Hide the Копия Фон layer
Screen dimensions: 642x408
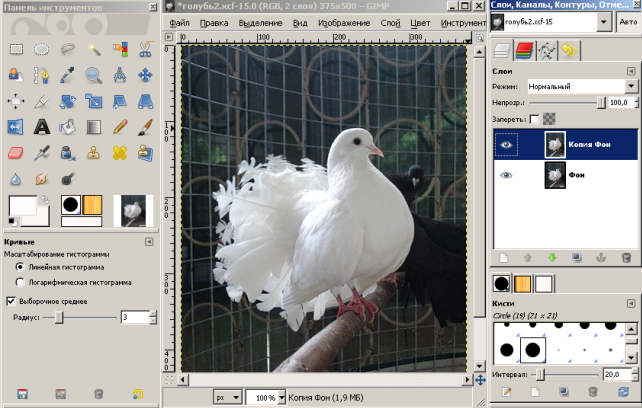coord(506,145)
